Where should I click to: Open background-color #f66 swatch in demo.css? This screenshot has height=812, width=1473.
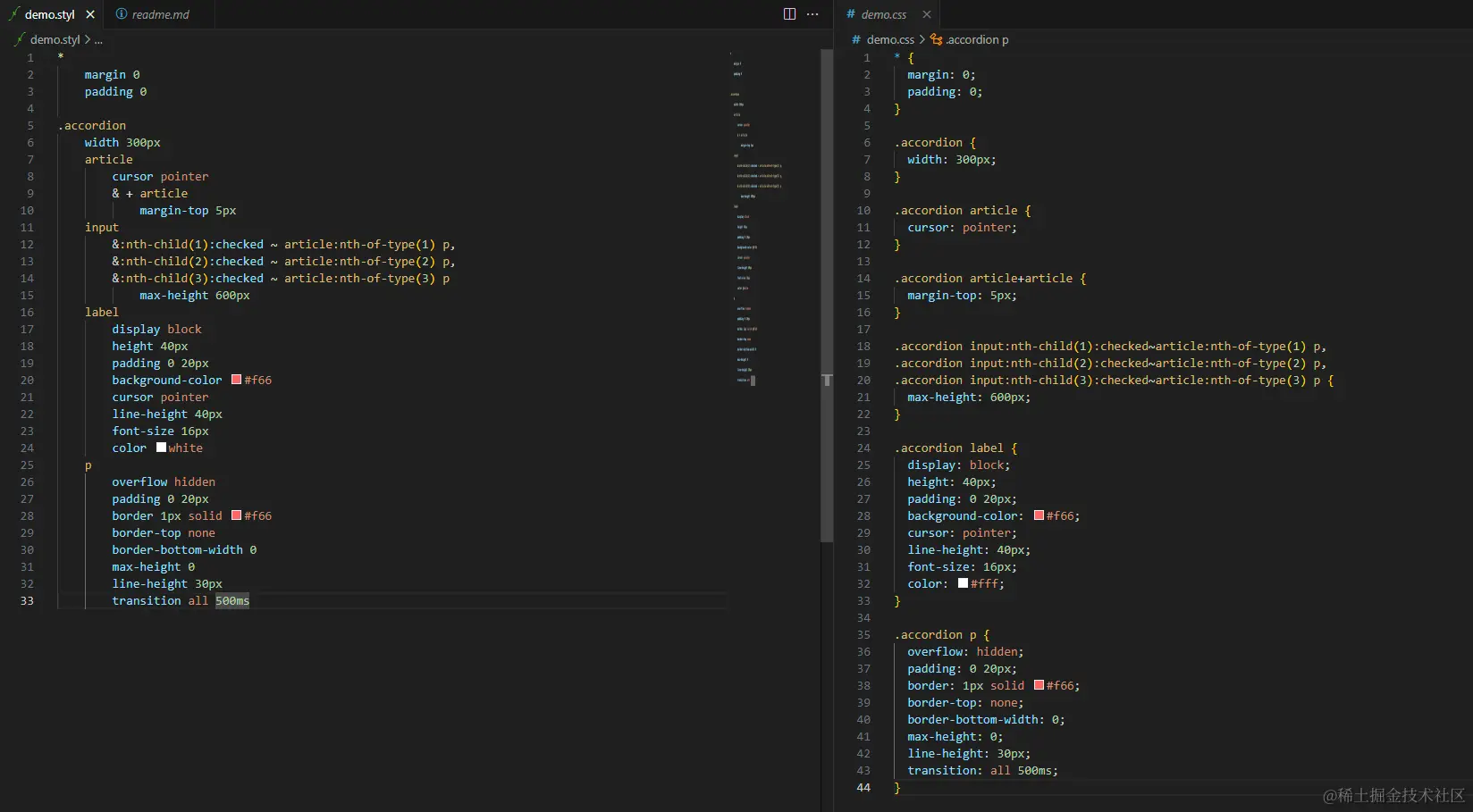1040,515
